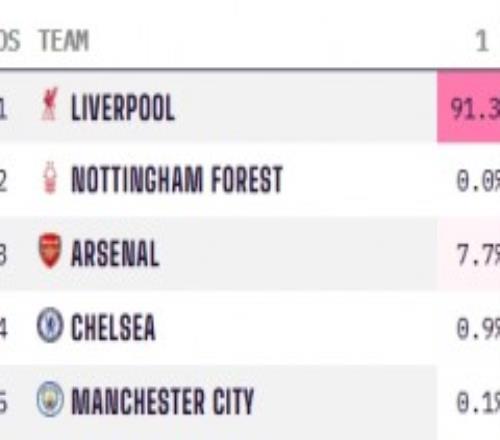500x440 pixels.
Task: Open the Liverpool team link
Action: tap(123, 107)
